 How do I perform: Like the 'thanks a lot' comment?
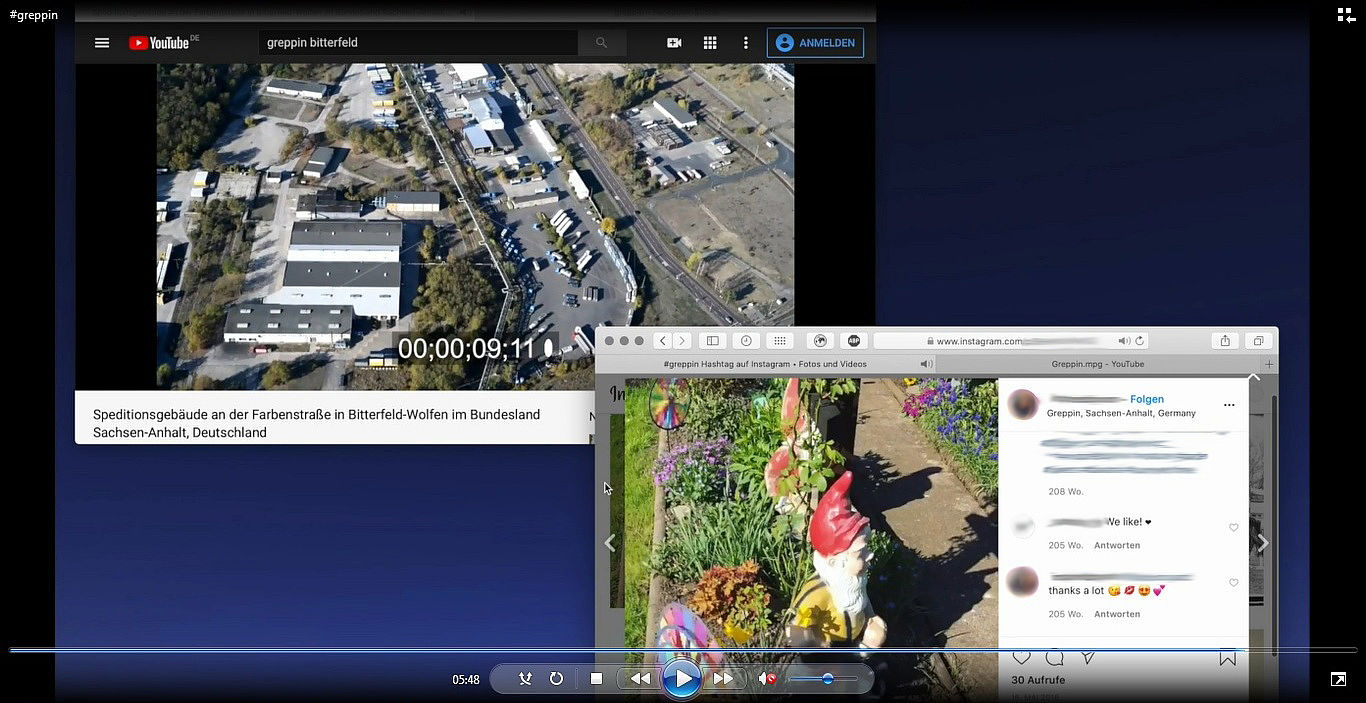click(1233, 582)
